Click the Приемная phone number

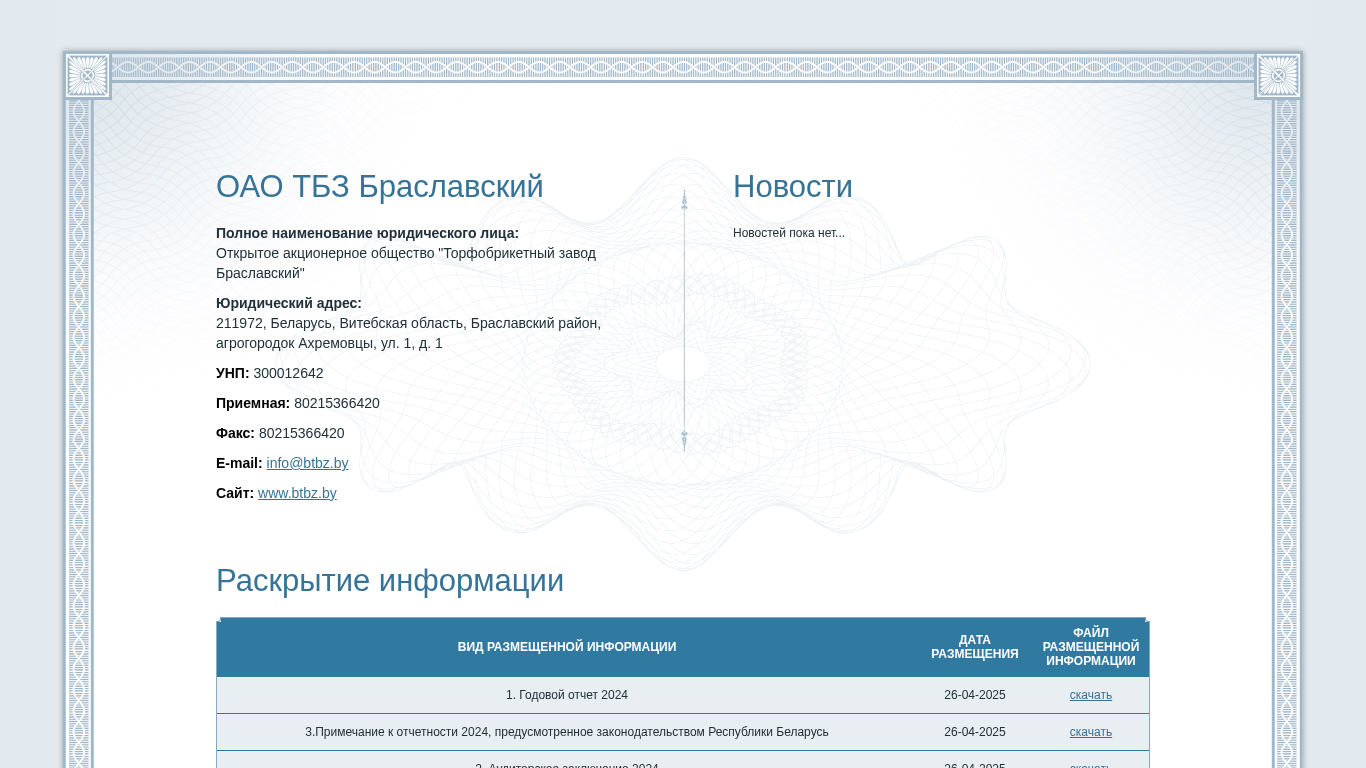point(336,403)
